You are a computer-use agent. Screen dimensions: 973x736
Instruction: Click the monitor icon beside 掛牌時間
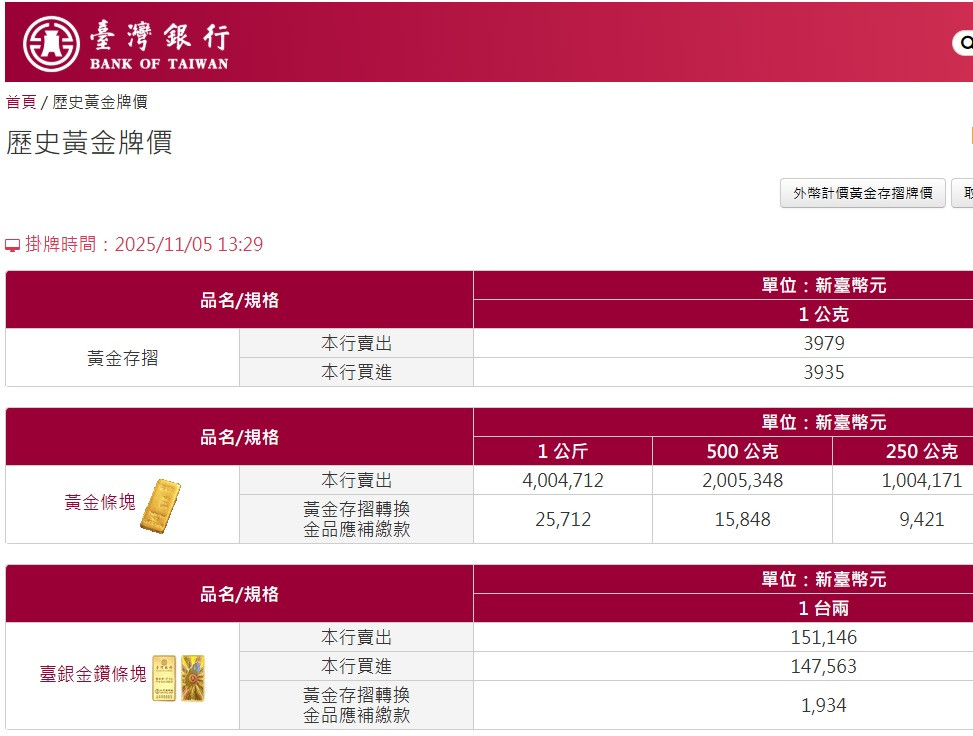point(12,245)
